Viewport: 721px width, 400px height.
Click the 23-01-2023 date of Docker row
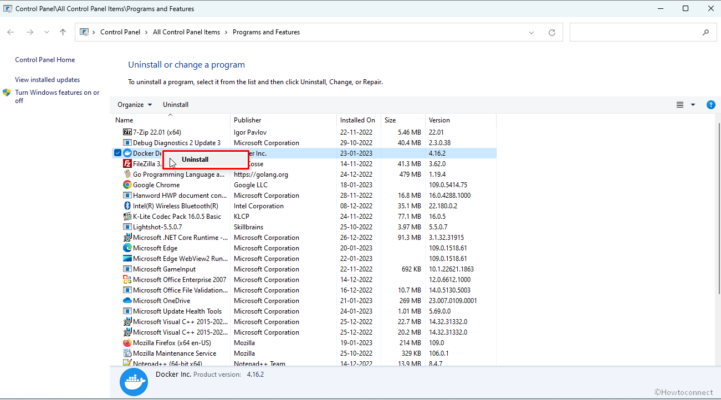tap(356, 153)
